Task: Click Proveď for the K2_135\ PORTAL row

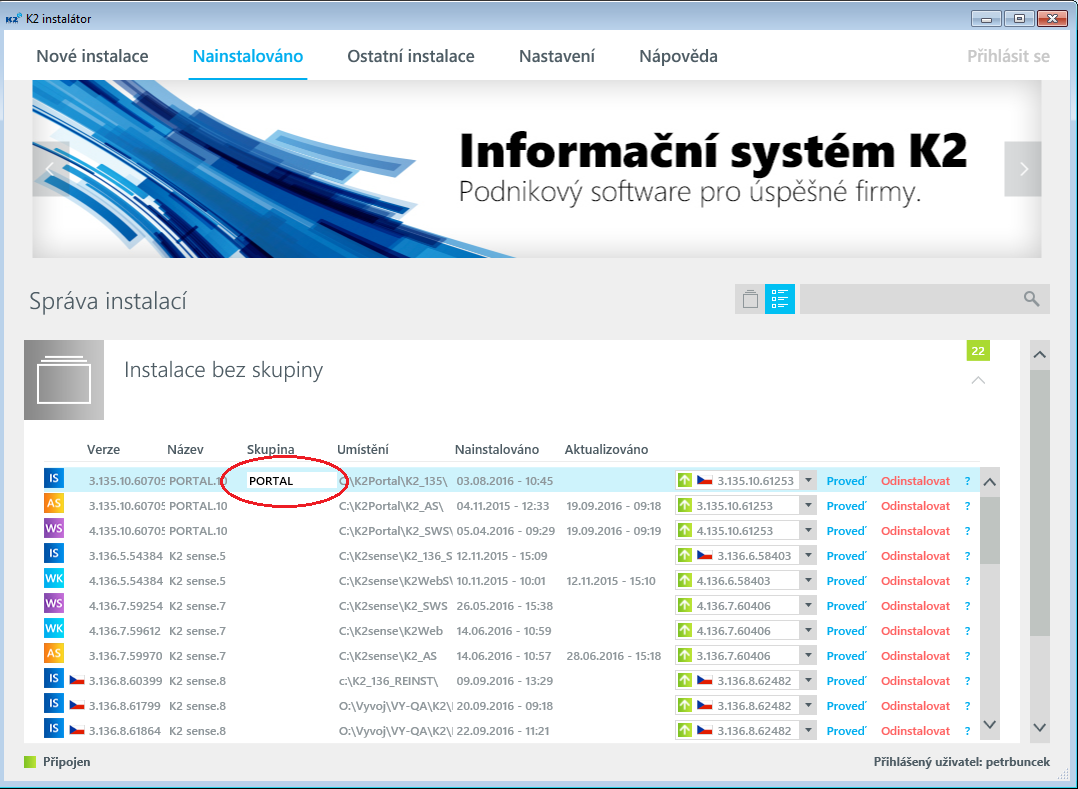Action: (846, 481)
